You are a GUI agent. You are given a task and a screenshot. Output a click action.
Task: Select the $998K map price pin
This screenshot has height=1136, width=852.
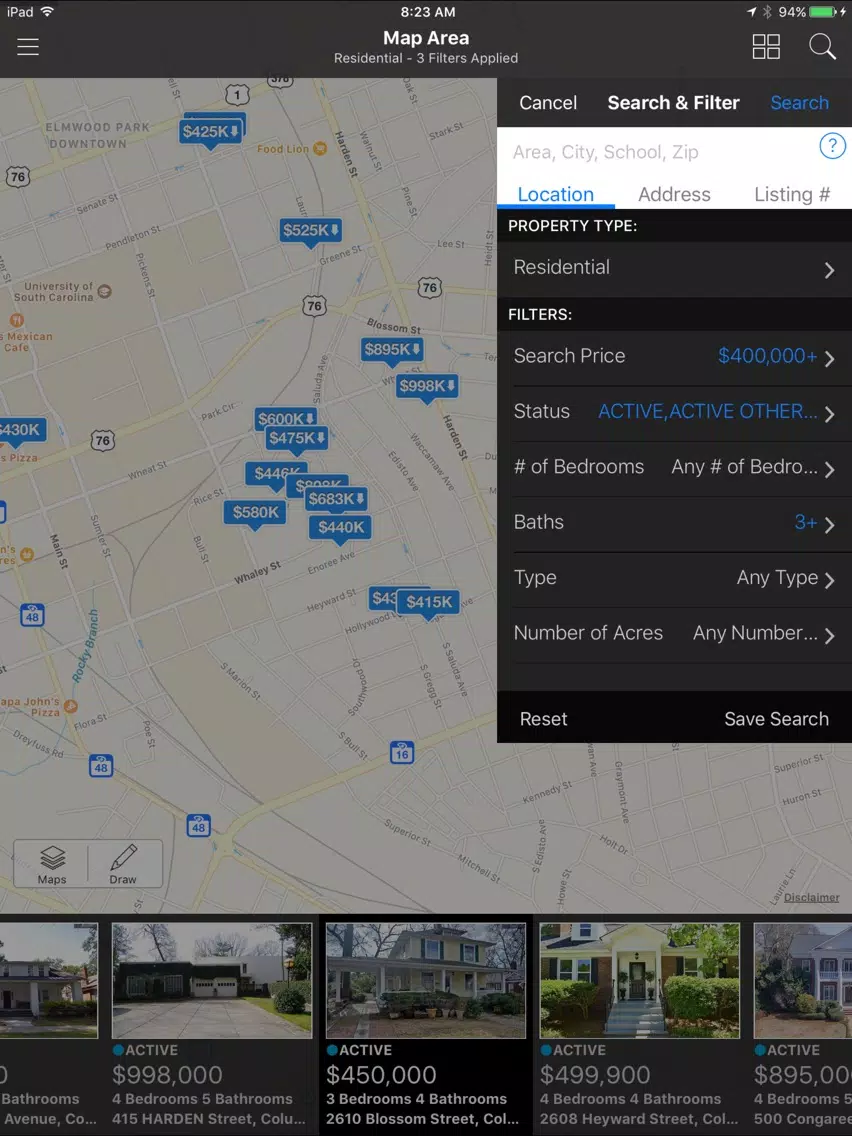(427, 385)
